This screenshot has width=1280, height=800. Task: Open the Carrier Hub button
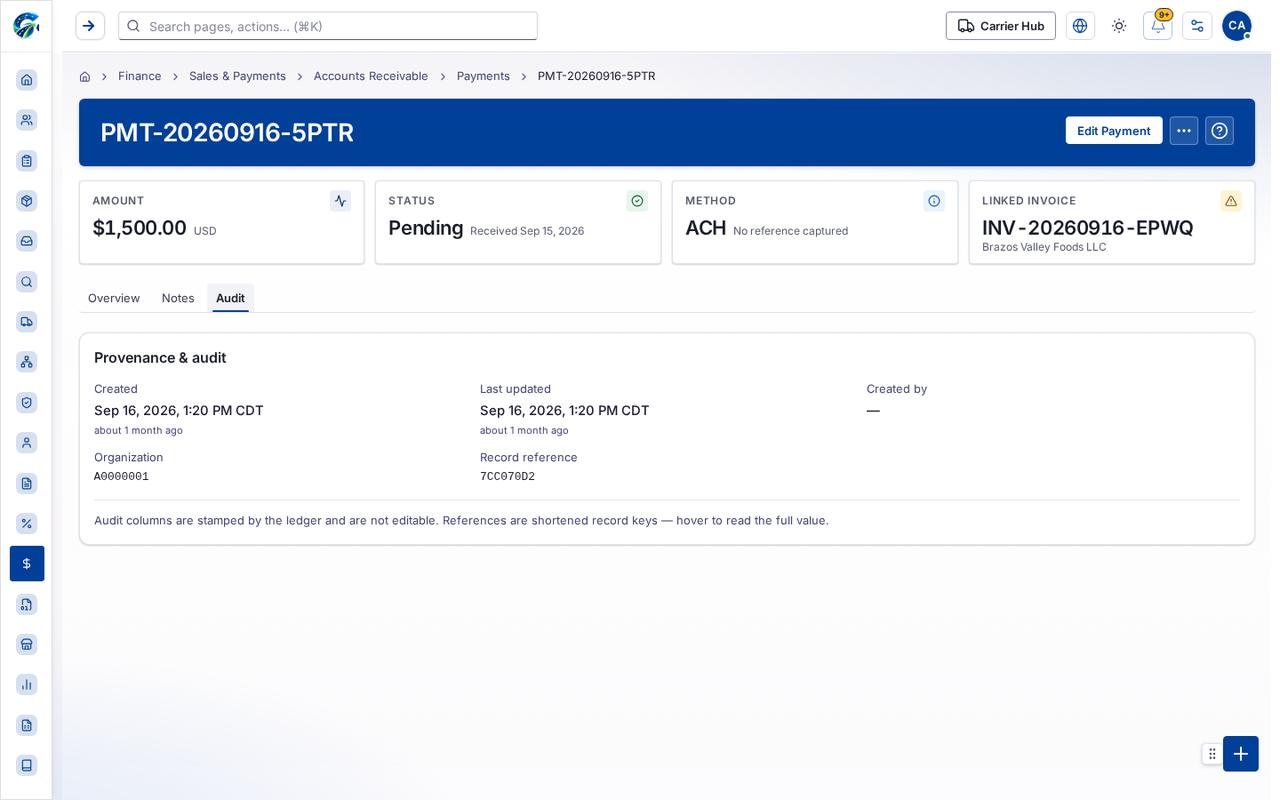1001,26
